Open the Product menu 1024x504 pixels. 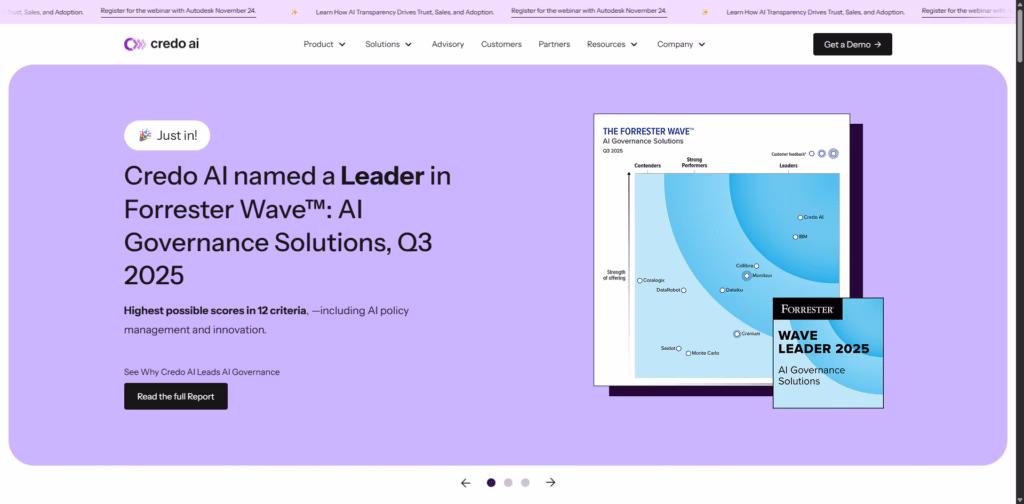(325, 44)
